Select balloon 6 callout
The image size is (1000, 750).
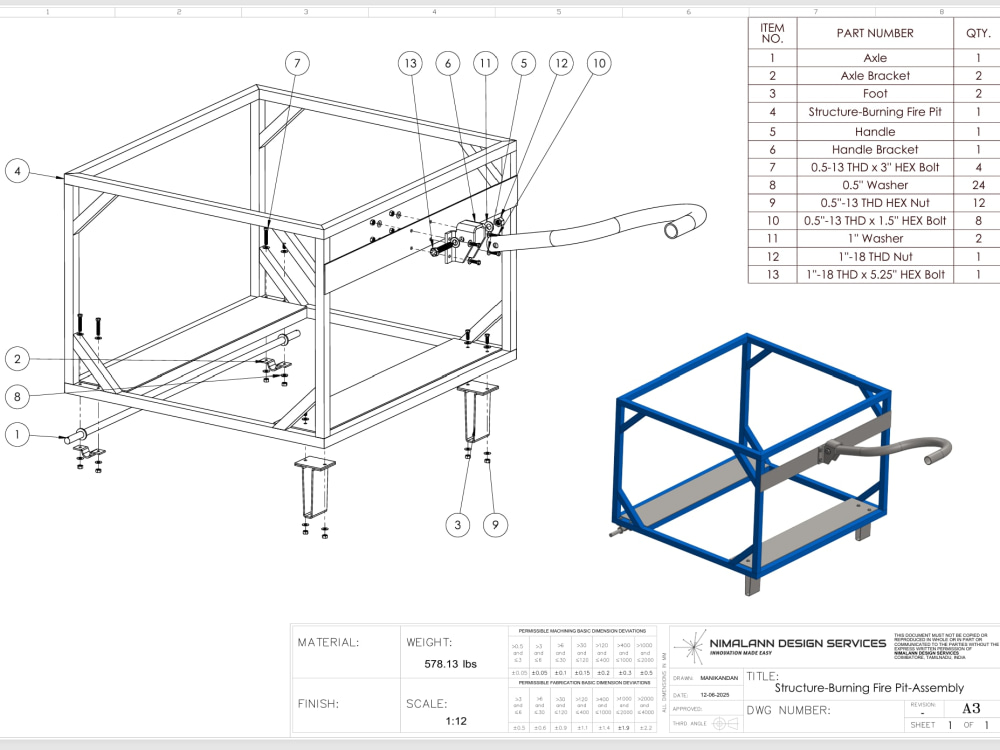pyautogui.click(x=448, y=63)
